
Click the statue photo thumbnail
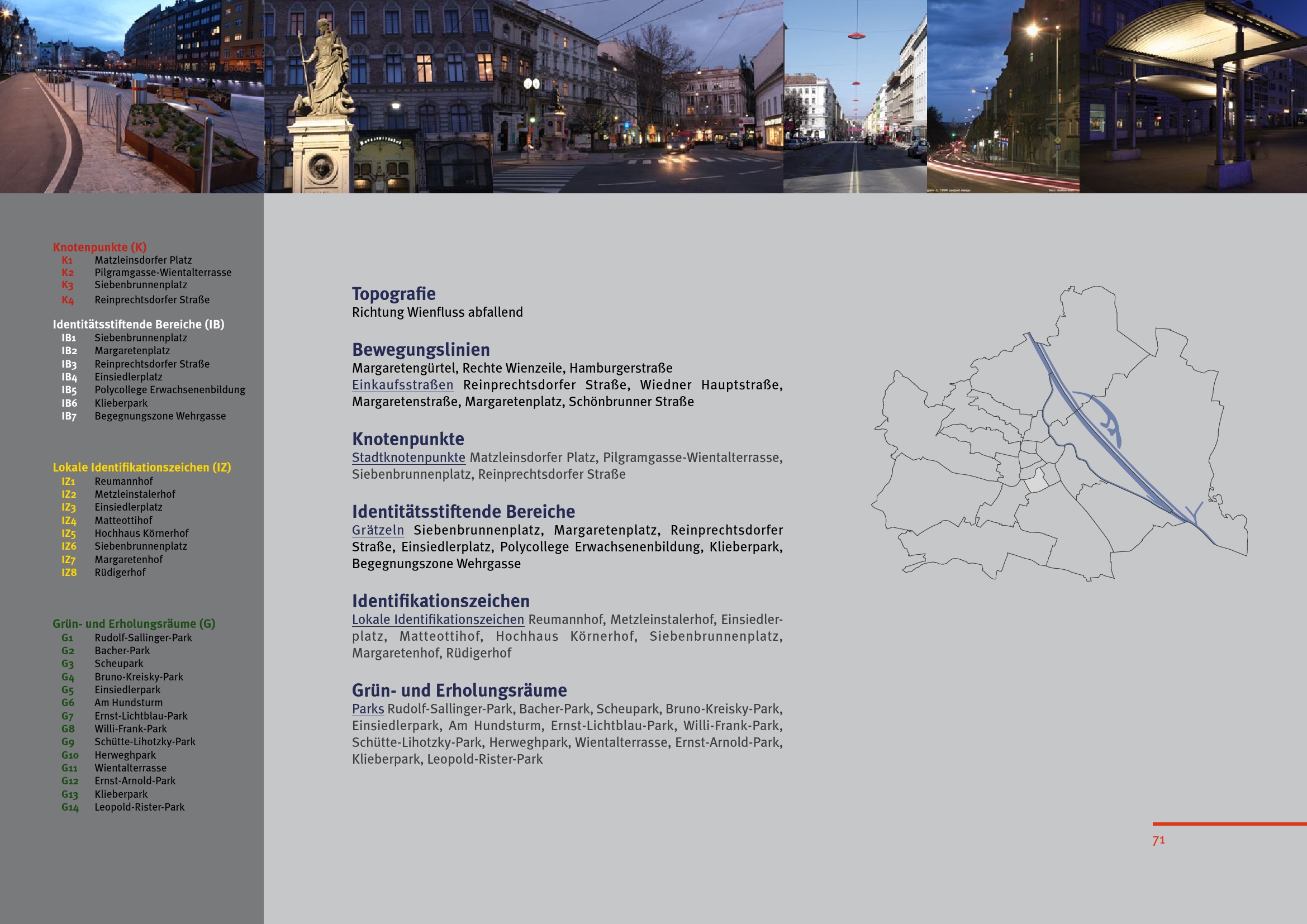[378, 97]
